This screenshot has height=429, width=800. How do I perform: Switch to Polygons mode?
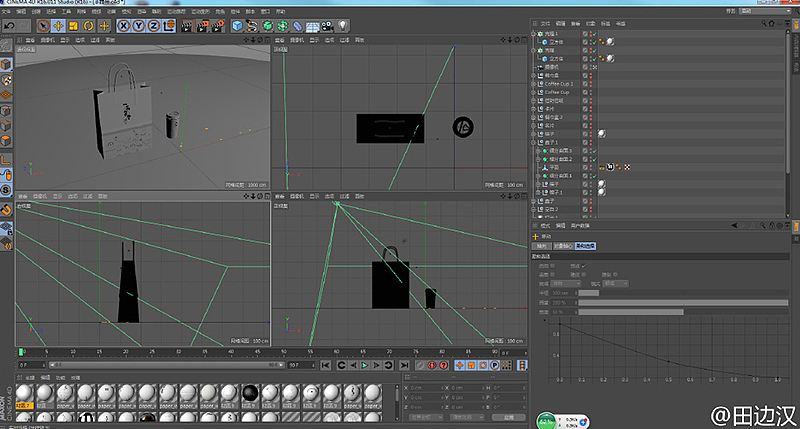pyautogui.click(x=6, y=141)
